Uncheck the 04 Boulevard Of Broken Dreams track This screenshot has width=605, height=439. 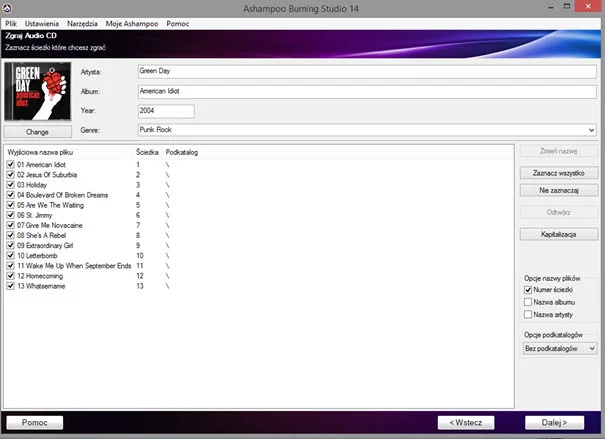click(x=11, y=195)
